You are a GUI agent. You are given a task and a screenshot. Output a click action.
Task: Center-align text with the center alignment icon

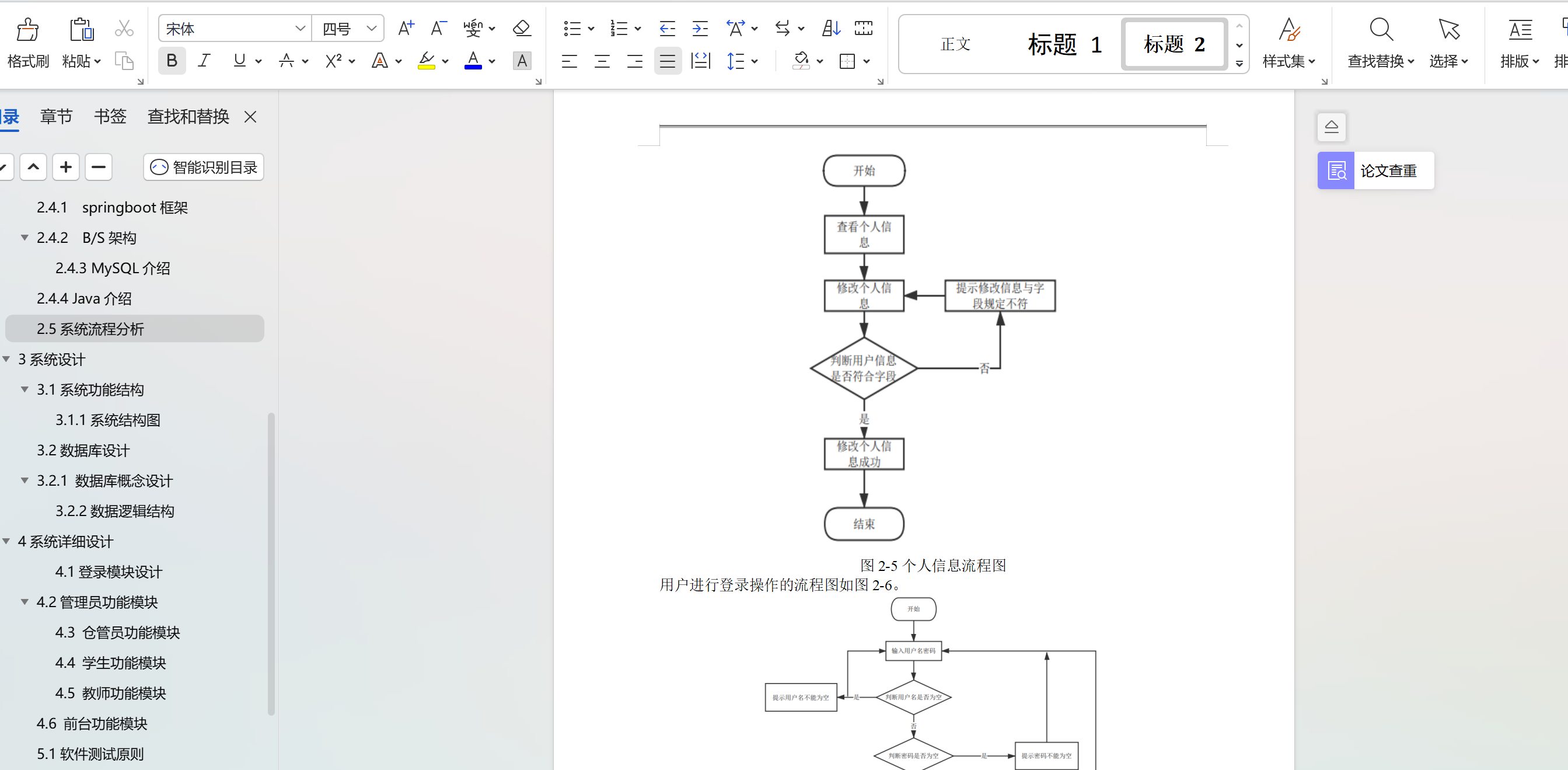602,61
